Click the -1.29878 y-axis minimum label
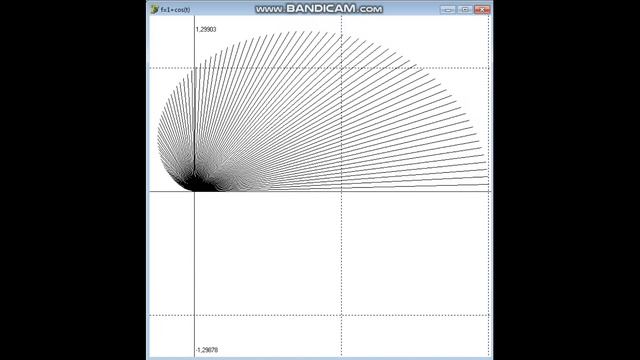 (x=207, y=350)
